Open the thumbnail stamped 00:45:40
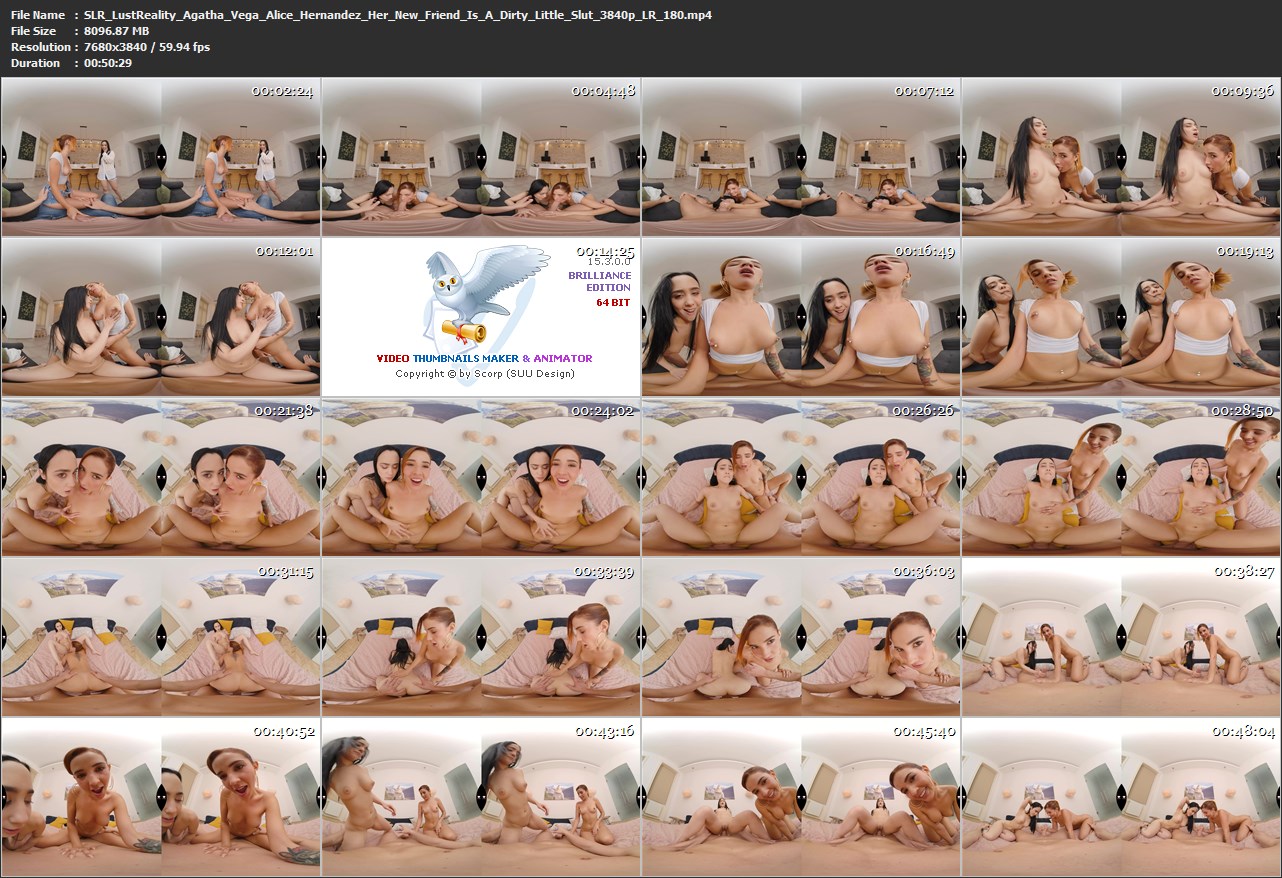 (801, 797)
